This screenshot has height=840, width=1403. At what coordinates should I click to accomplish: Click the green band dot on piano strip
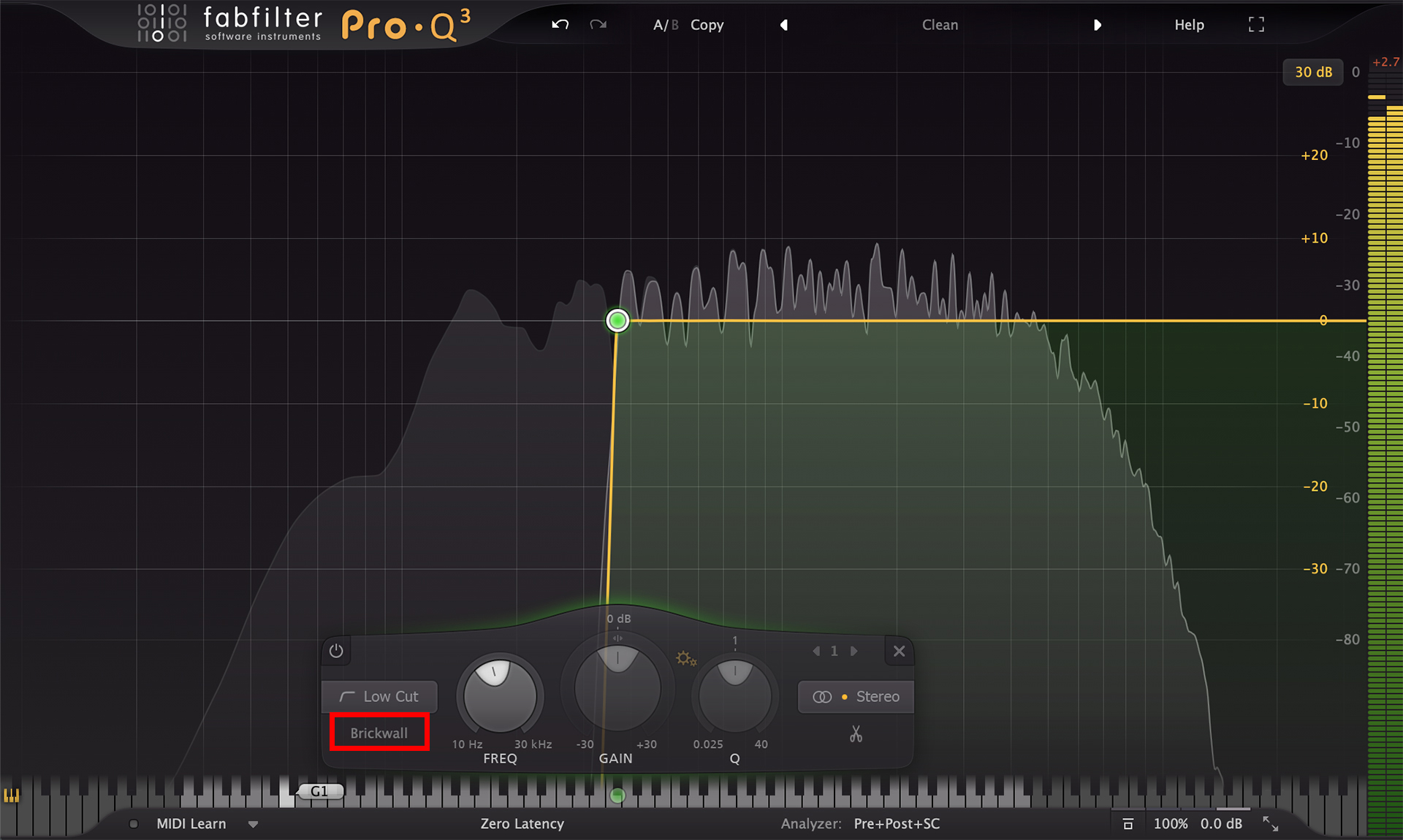tap(617, 795)
